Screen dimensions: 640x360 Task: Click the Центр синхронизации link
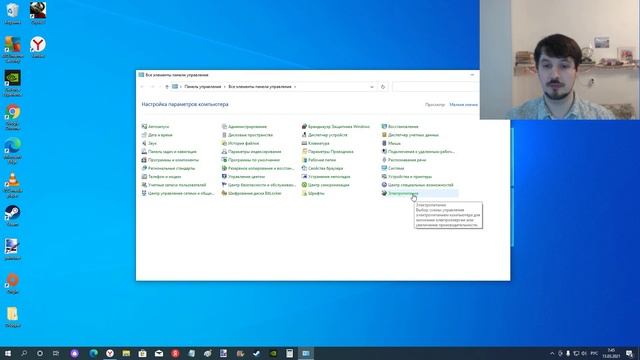pyautogui.click(x=329, y=185)
